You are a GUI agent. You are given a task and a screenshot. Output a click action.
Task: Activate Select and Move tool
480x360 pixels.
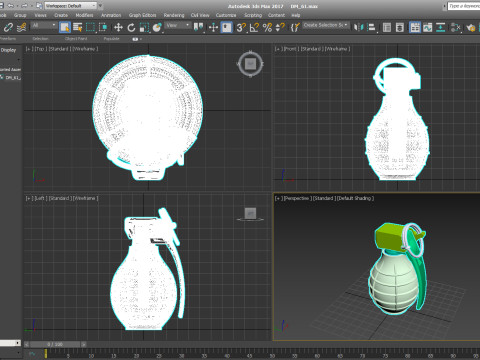118,27
